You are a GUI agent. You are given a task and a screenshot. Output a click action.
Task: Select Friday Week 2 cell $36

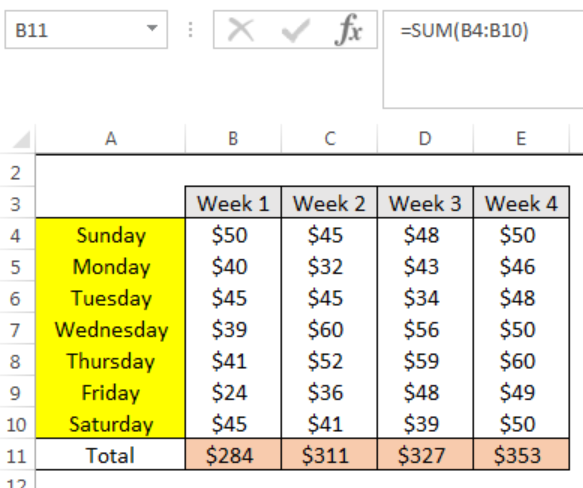click(x=329, y=392)
